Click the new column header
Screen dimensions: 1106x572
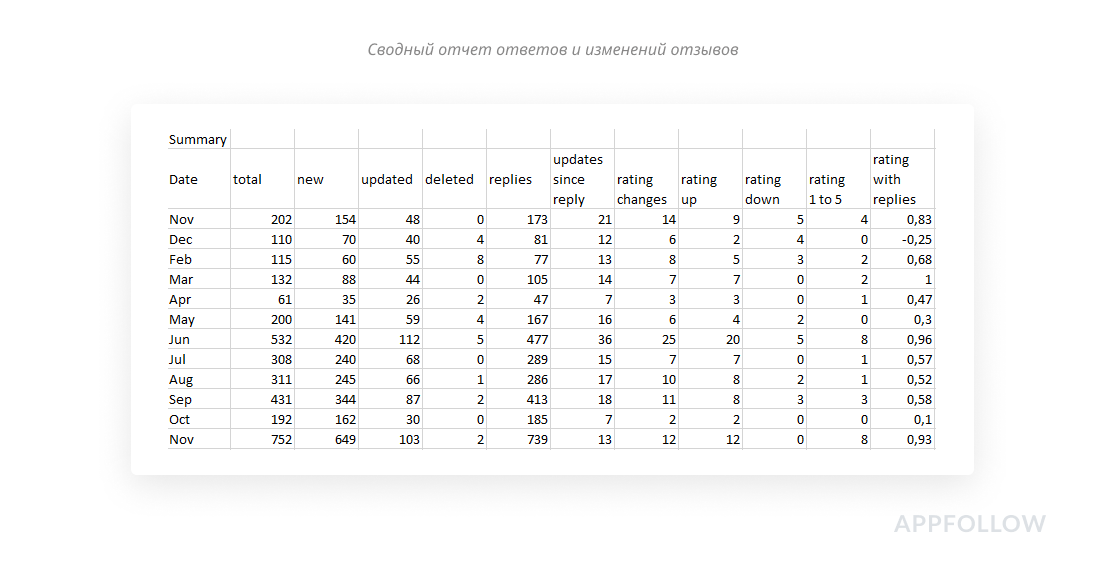311,180
